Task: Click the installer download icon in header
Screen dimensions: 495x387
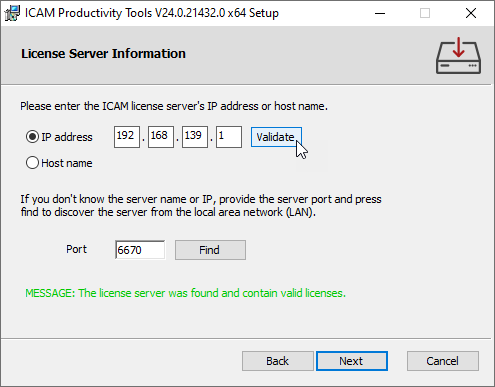Action: 458,55
